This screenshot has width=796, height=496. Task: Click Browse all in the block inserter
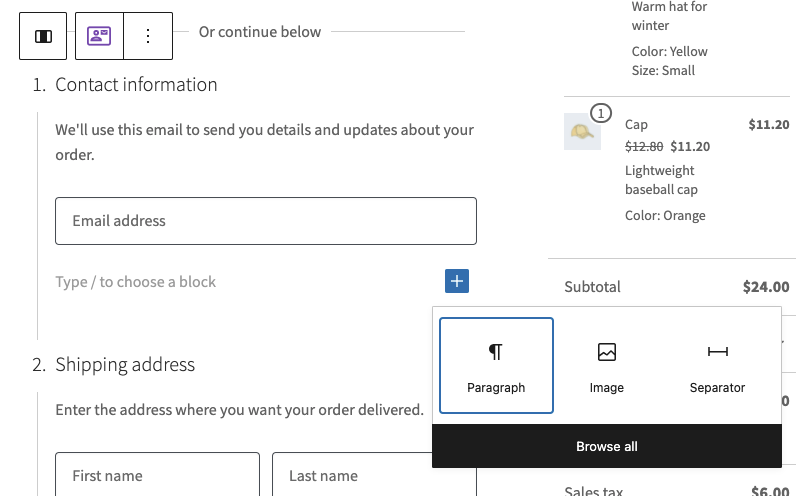coord(606,446)
